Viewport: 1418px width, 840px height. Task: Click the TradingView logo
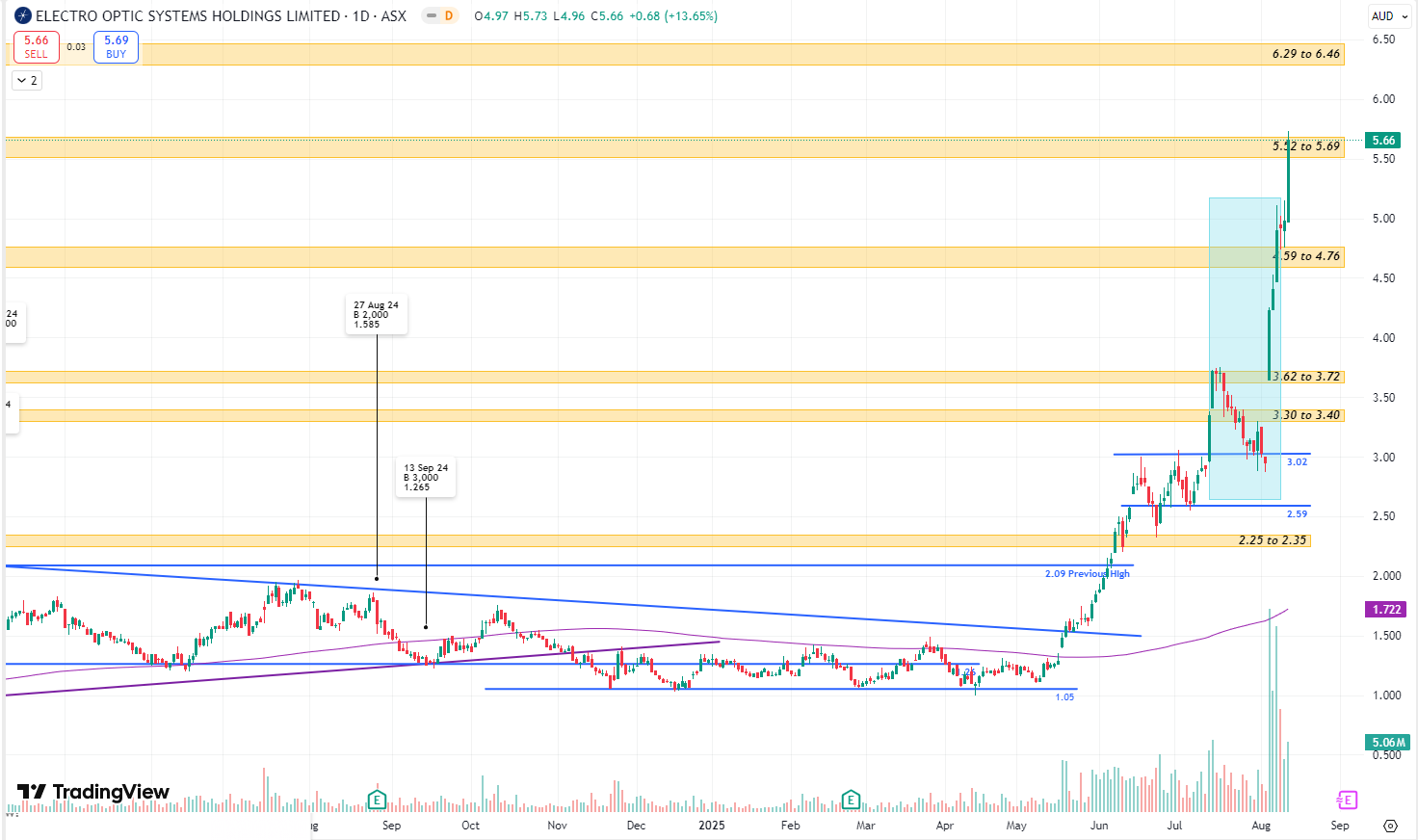point(93,792)
